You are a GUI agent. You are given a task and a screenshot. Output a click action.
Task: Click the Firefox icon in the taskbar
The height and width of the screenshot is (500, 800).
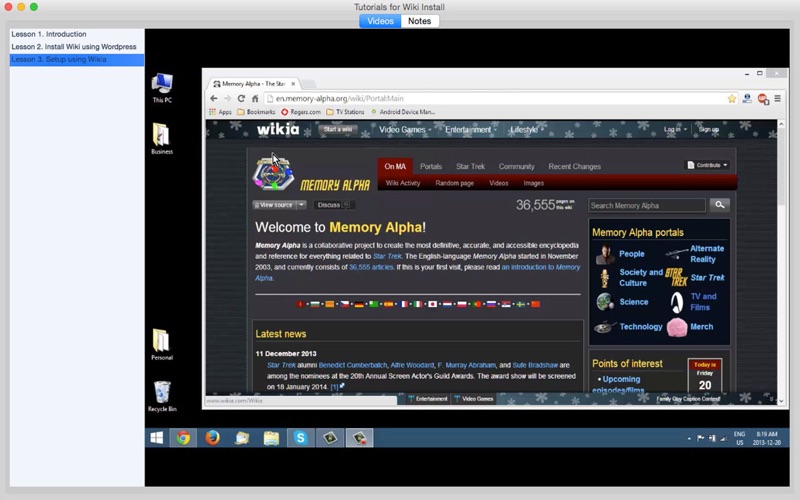212,438
